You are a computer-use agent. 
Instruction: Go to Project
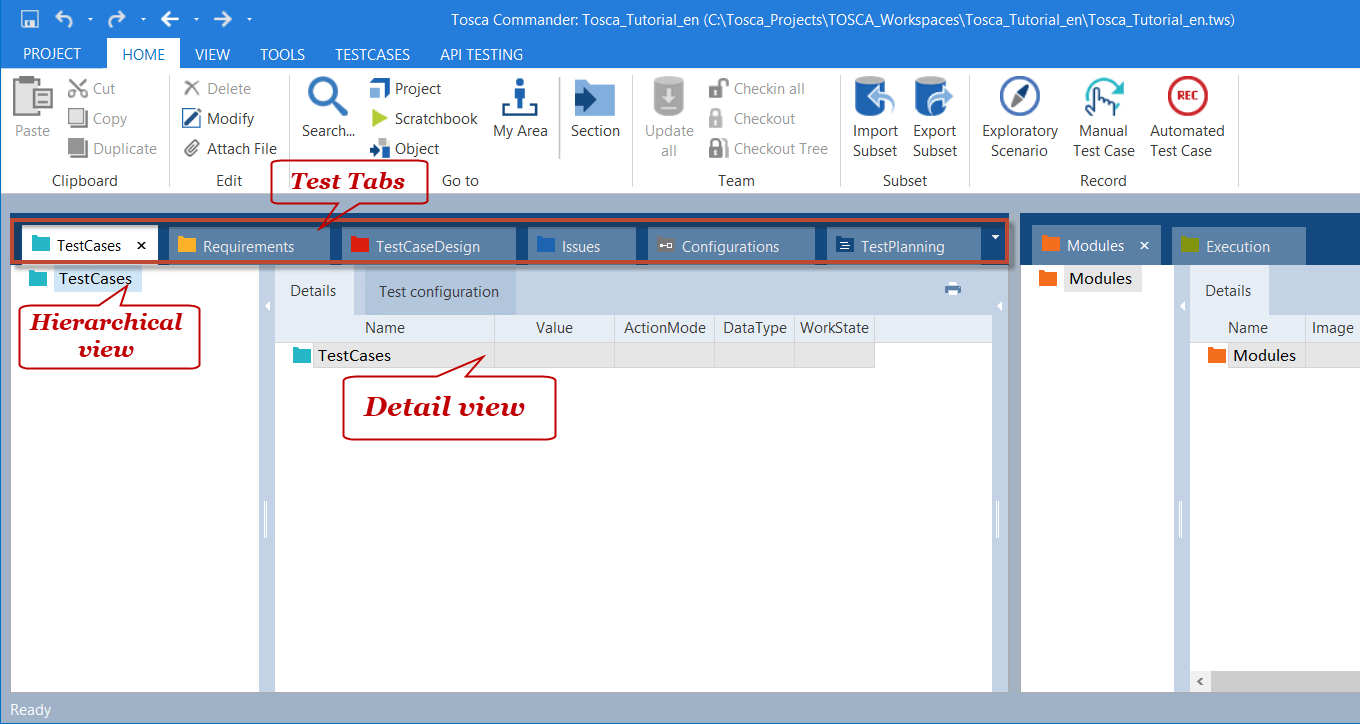pos(405,89)
